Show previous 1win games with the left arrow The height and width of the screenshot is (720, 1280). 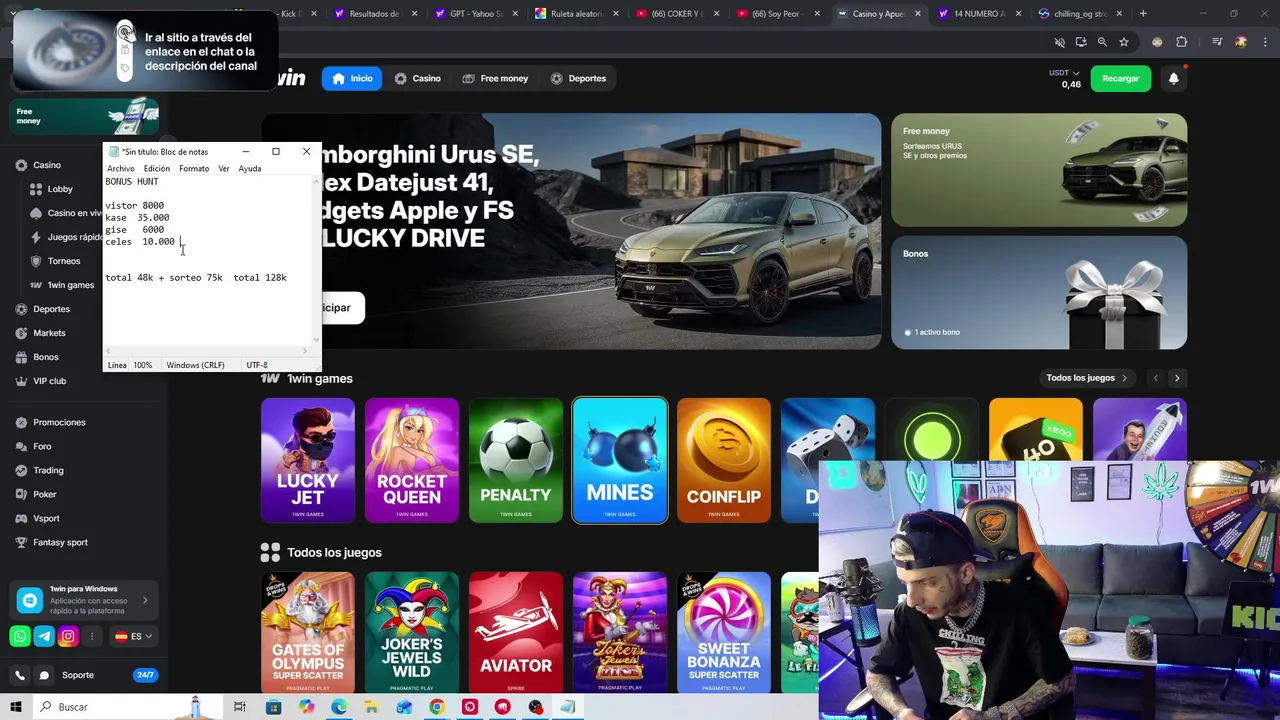click(1156, 378)
